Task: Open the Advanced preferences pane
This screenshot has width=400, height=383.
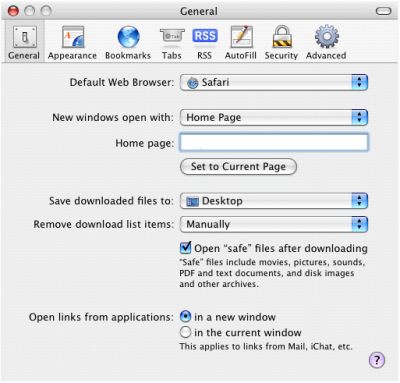Action: [326, 42]
